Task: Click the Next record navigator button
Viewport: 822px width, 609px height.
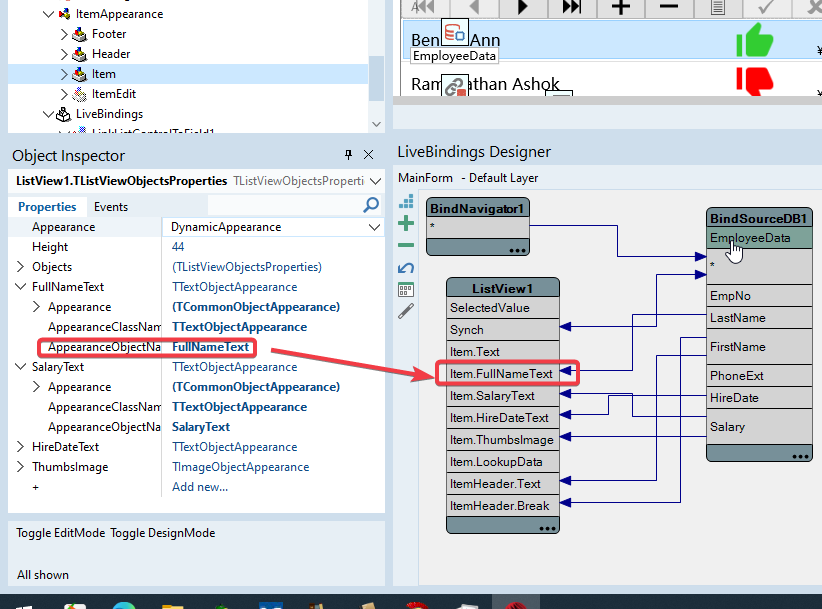Action: [522, 7]
